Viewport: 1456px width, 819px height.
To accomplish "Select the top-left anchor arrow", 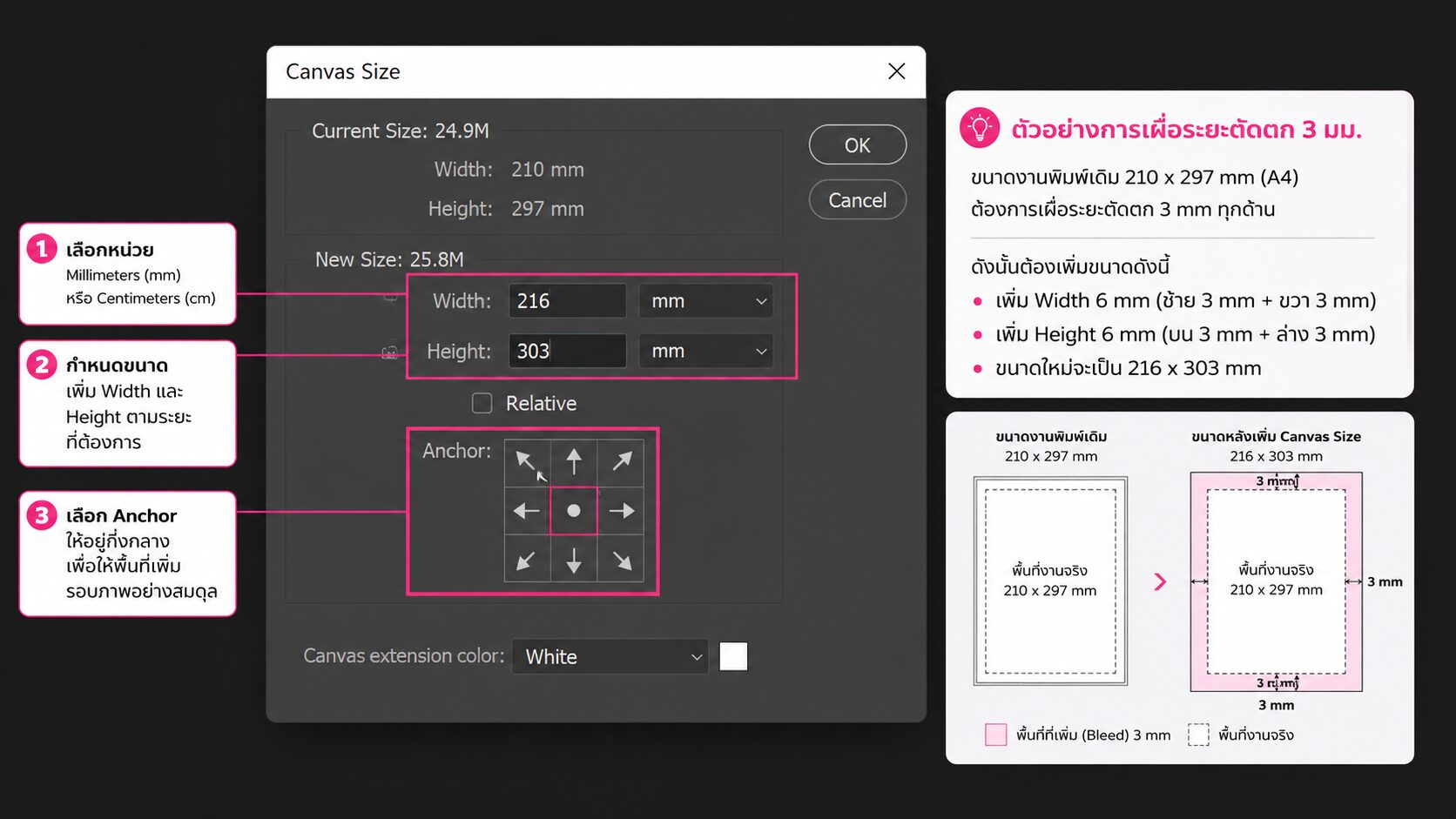I will pos(527,463).
